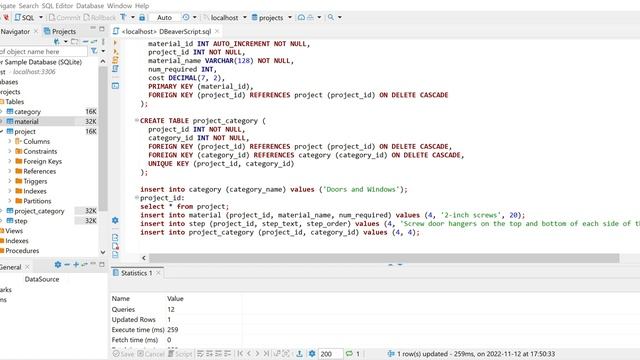Switch to the Projects tab

(x=60, y=31)
